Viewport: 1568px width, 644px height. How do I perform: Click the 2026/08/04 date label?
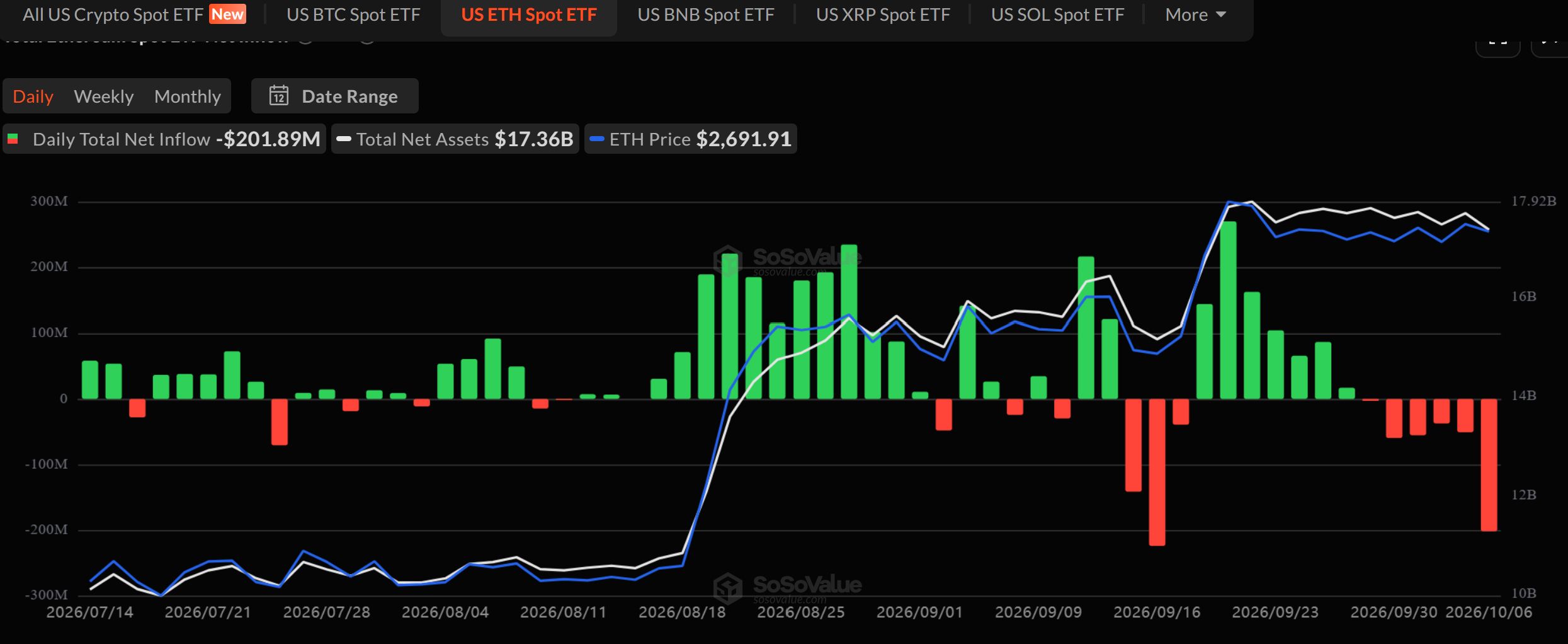coord(445,612)
